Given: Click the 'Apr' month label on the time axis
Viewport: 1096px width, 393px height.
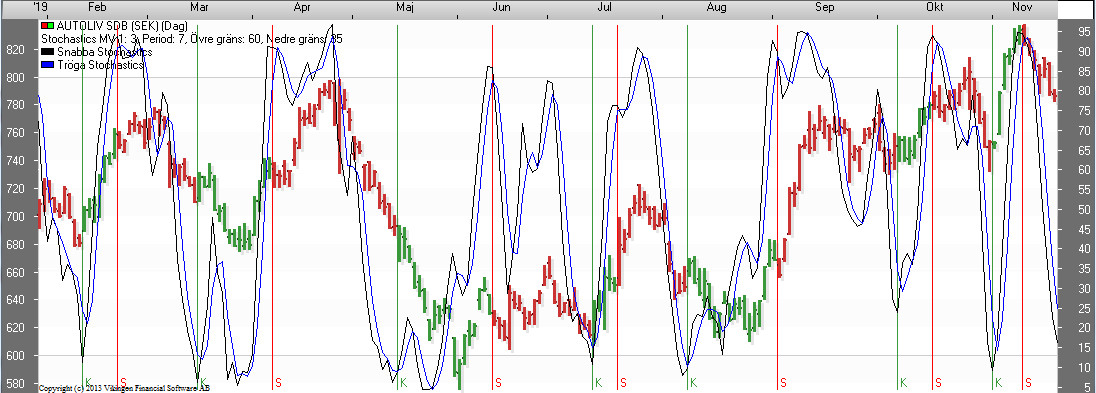Looking at the screenshot, I should click(303, 8).
